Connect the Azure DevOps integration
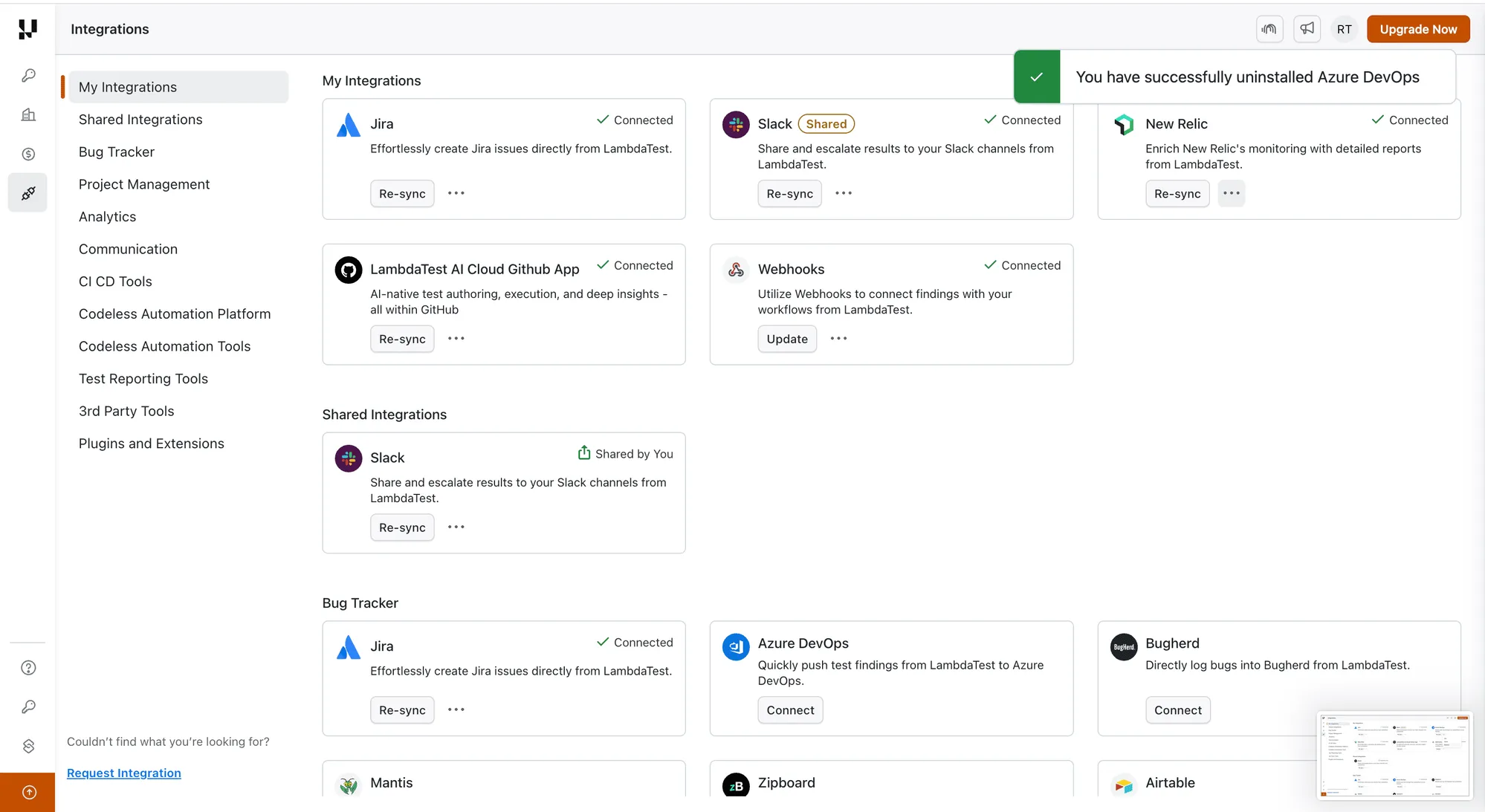Viewport: 1485px width, 812px height. [x=790, y=710]
